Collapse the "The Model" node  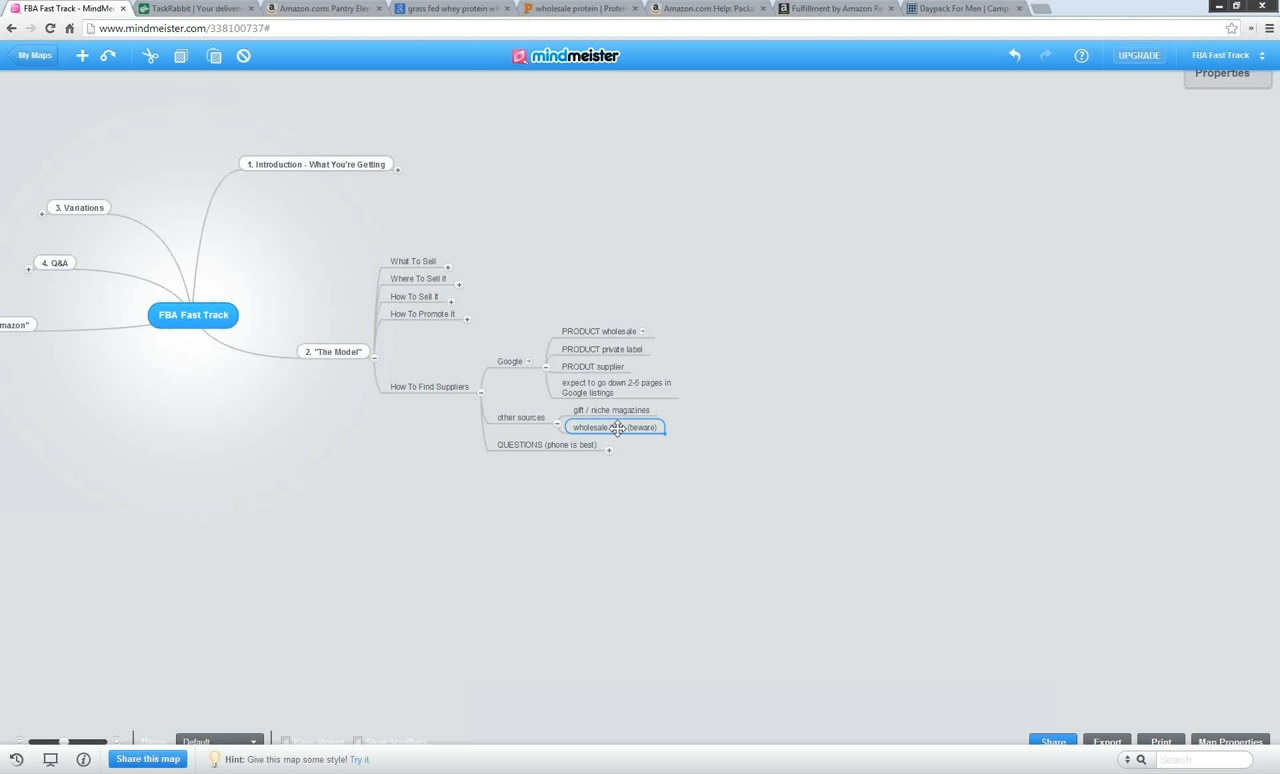point(374,357)
